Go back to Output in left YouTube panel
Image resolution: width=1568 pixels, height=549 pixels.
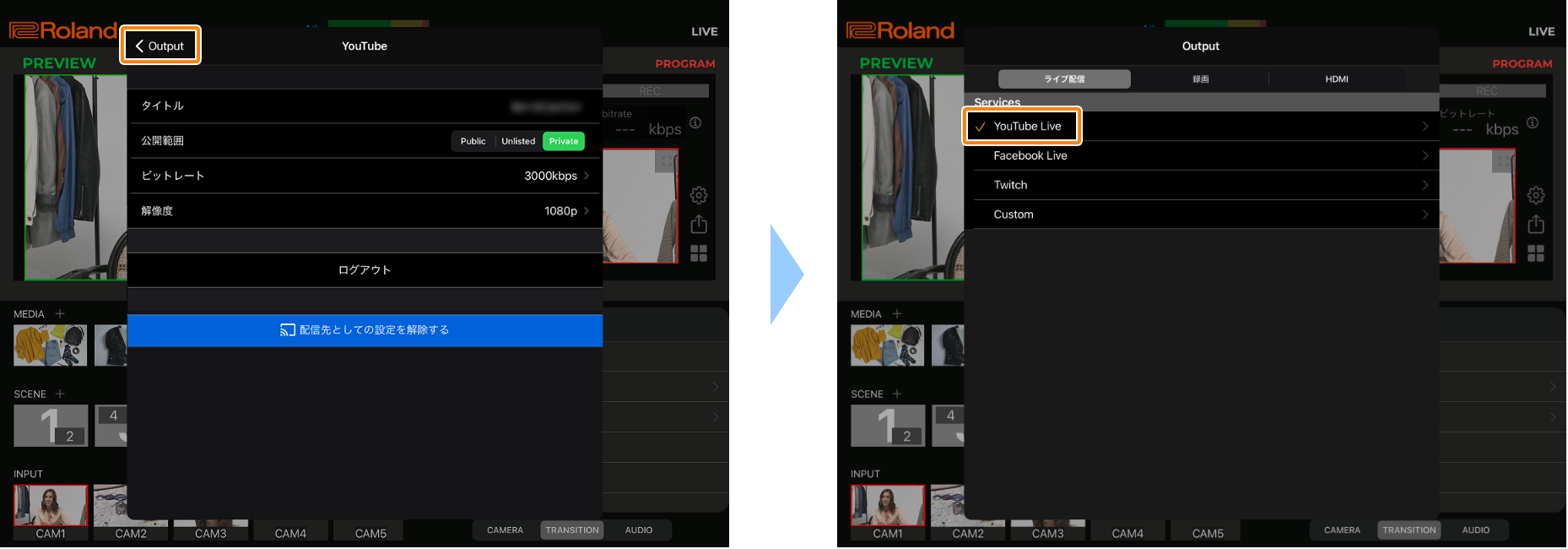click(160, 46)
